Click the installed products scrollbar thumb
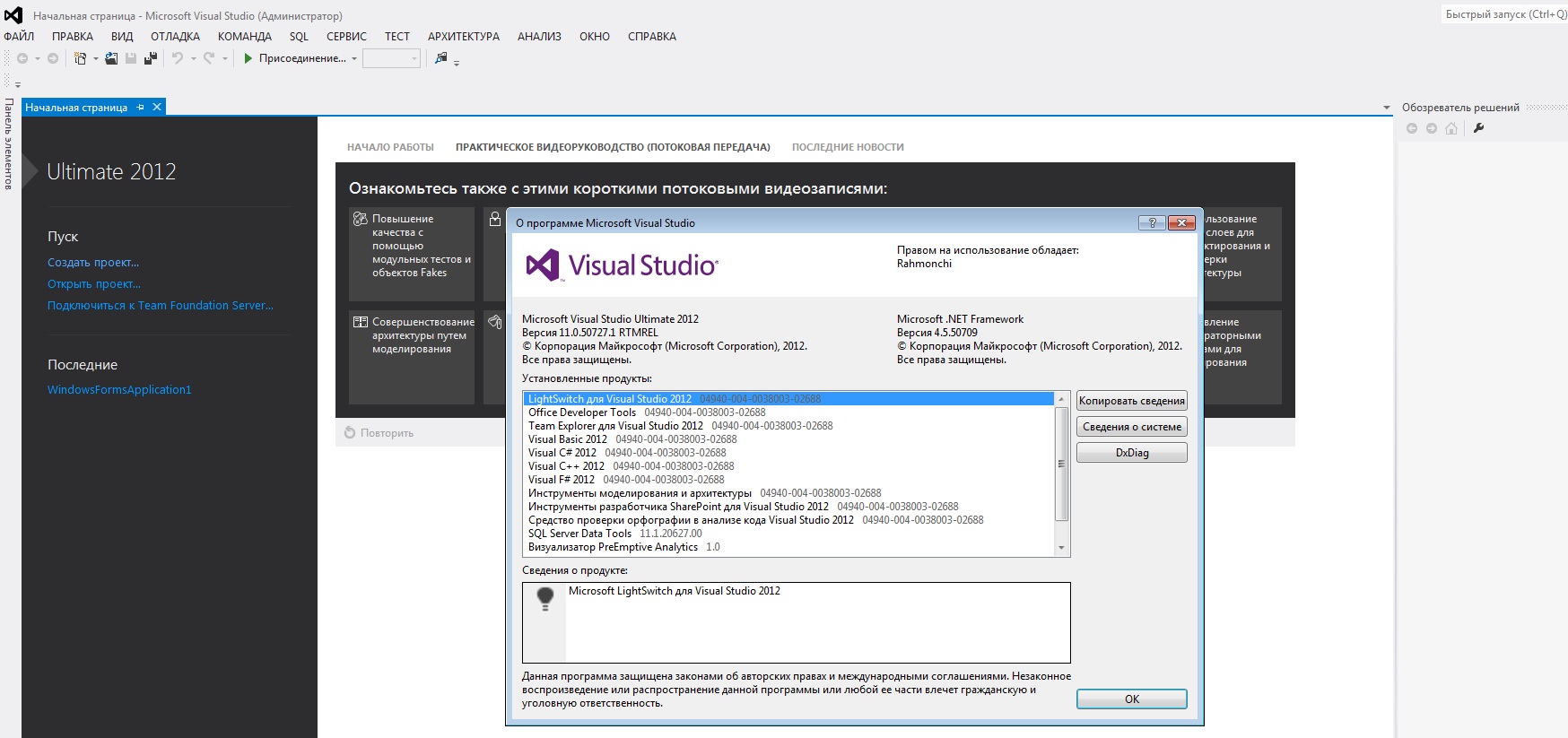The image size is (1568, 738). click(x=1062, y=464)
